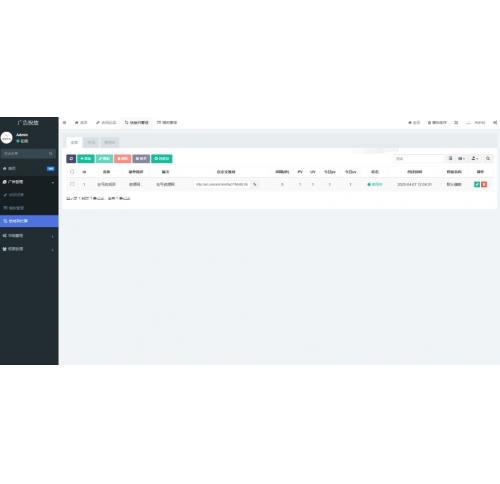Open the columns dropdown in the table toolbar
This screenshot has width=500, height=484.
coord(462,158)
